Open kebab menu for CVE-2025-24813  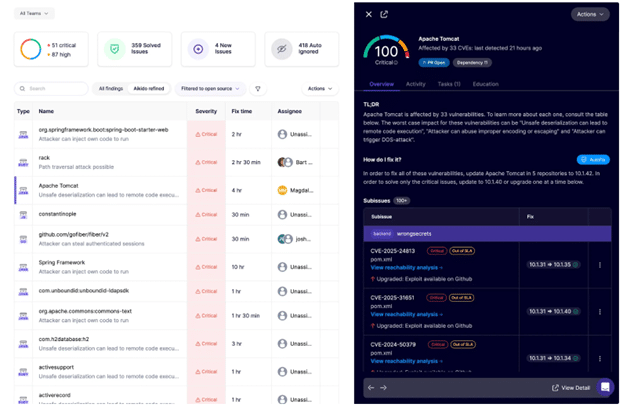(600, 265)
